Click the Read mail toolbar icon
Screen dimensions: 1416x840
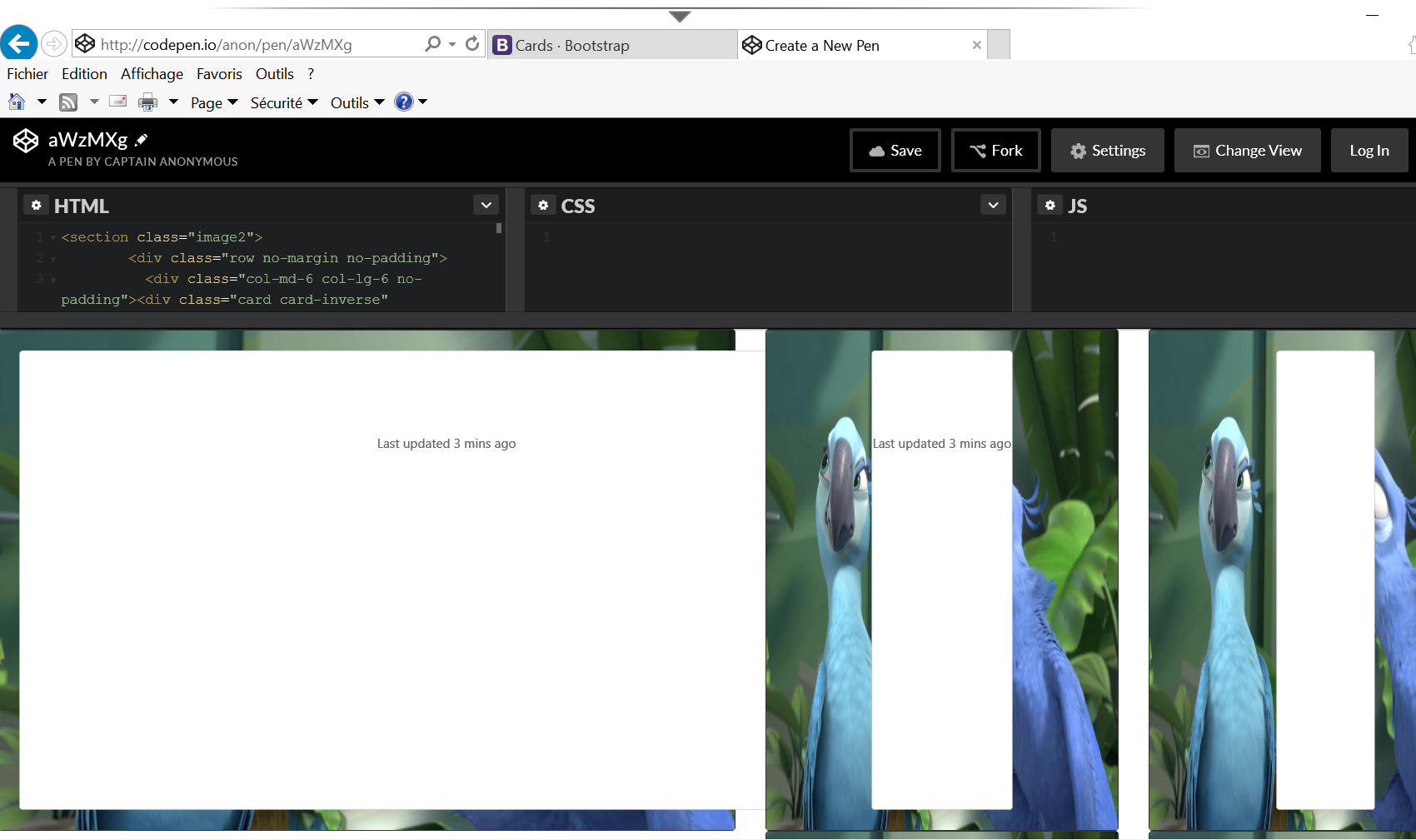(118, 102)
